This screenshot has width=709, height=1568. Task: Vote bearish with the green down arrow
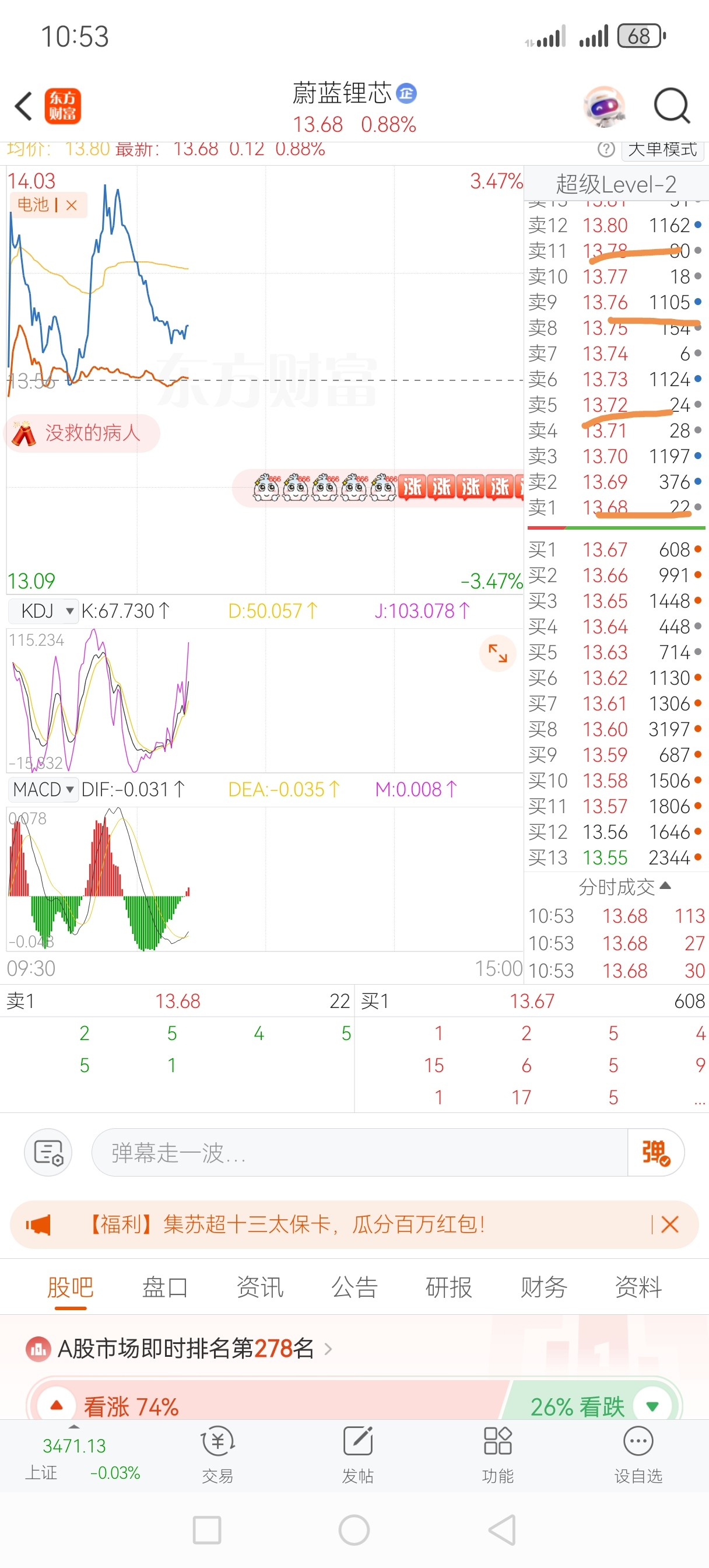coord(652,1406)
